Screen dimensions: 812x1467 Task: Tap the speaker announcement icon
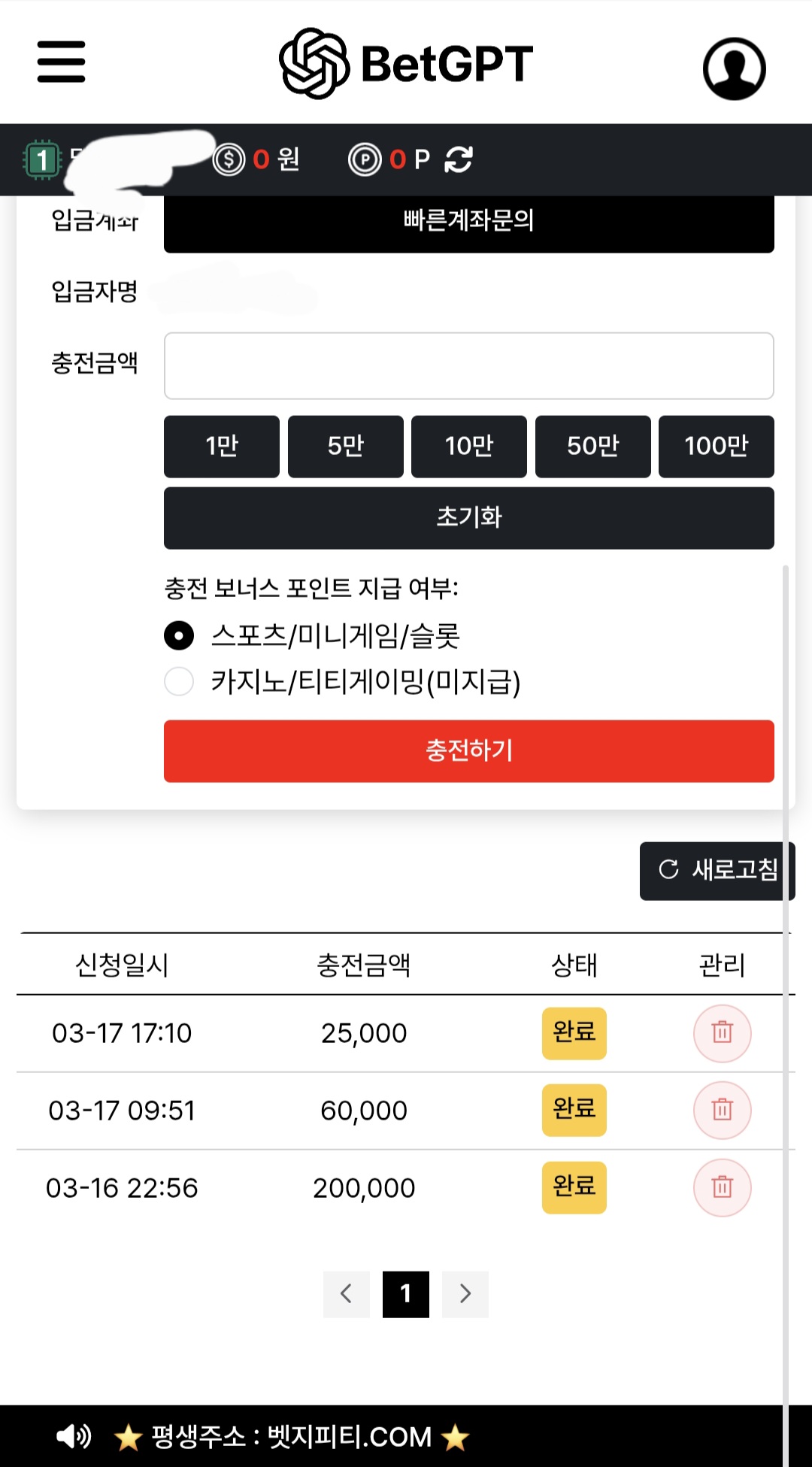tap(74, 1436)
